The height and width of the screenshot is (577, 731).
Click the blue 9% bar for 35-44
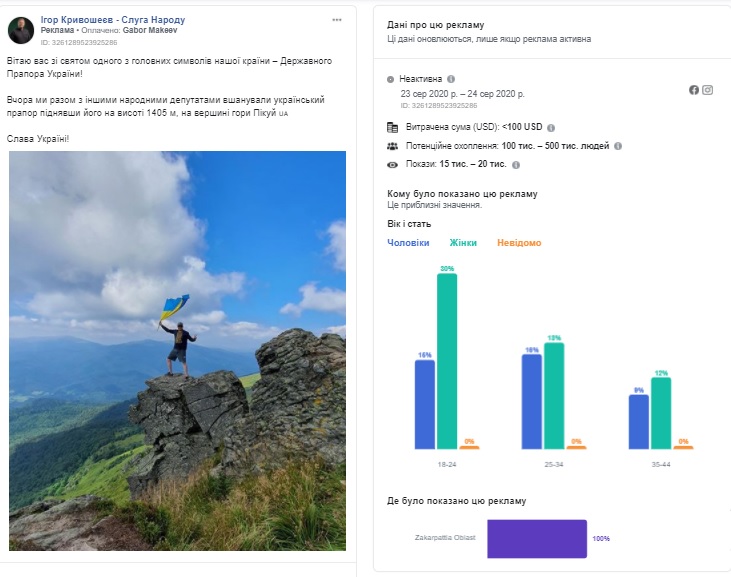click(x=639, y=422)
